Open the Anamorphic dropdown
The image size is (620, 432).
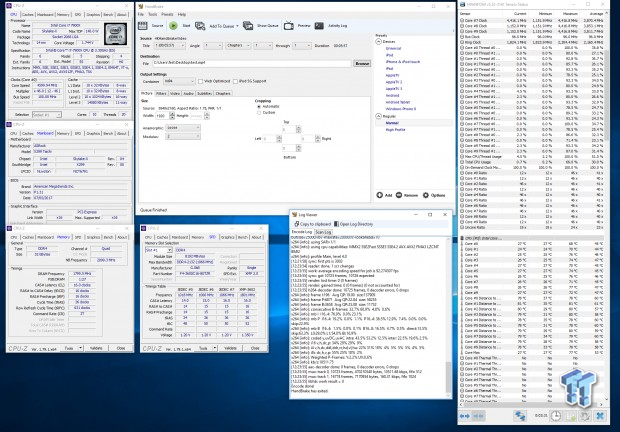pyautogui.click(x=183, y=128)
